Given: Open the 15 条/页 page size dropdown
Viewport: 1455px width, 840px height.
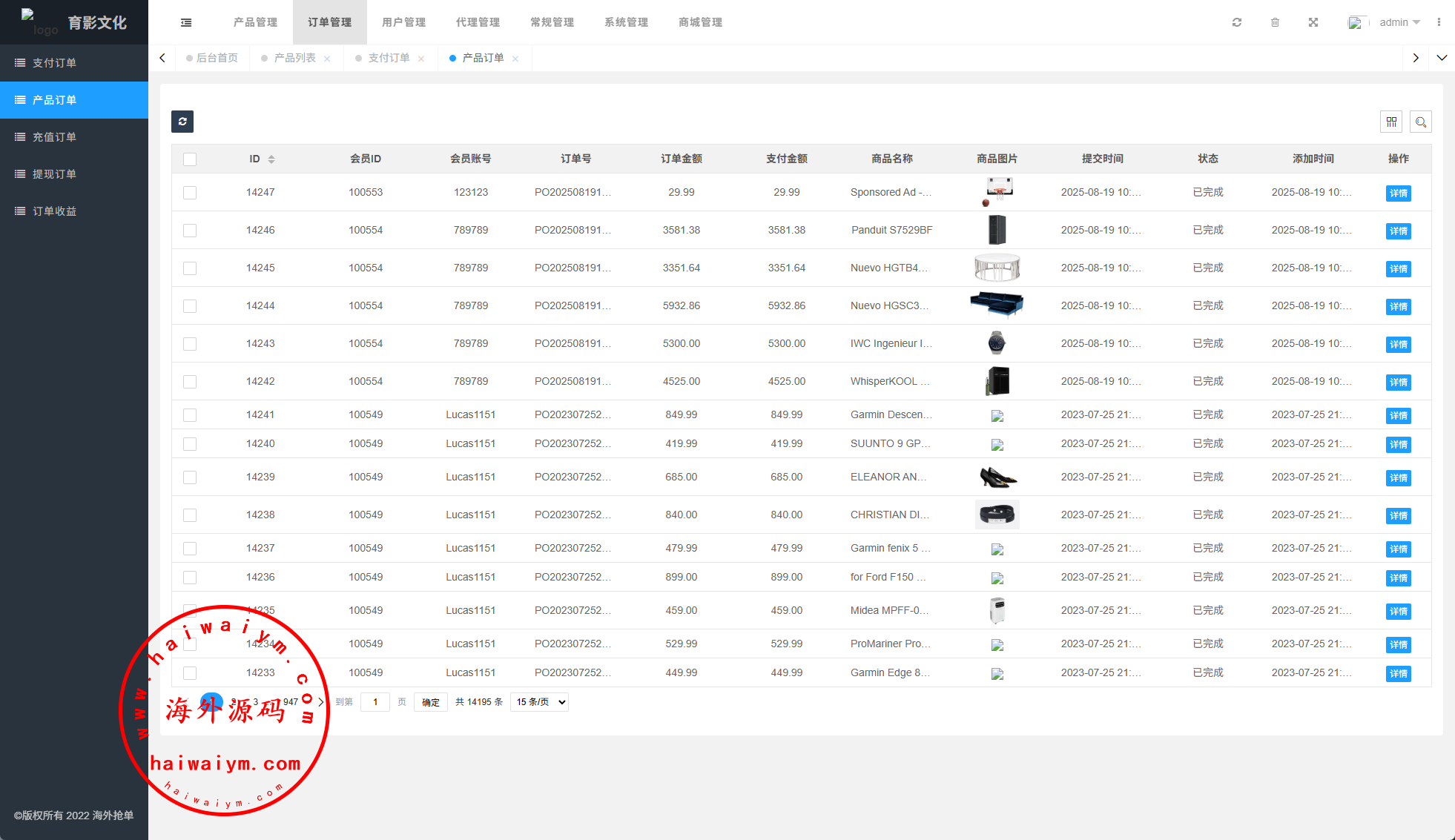Looking at the screenshot, I should tap(539, 702).
